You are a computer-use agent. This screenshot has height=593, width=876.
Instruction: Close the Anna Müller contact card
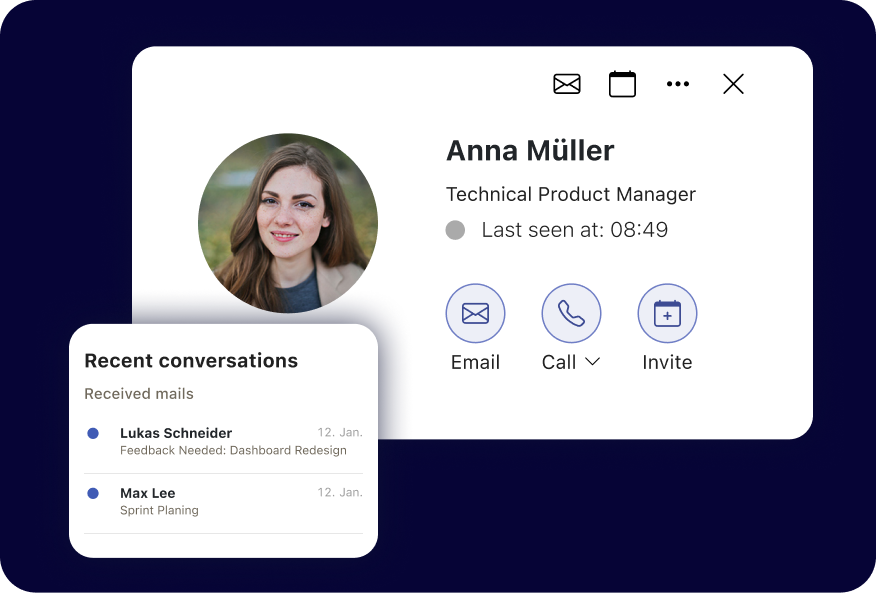pos(733,84)
